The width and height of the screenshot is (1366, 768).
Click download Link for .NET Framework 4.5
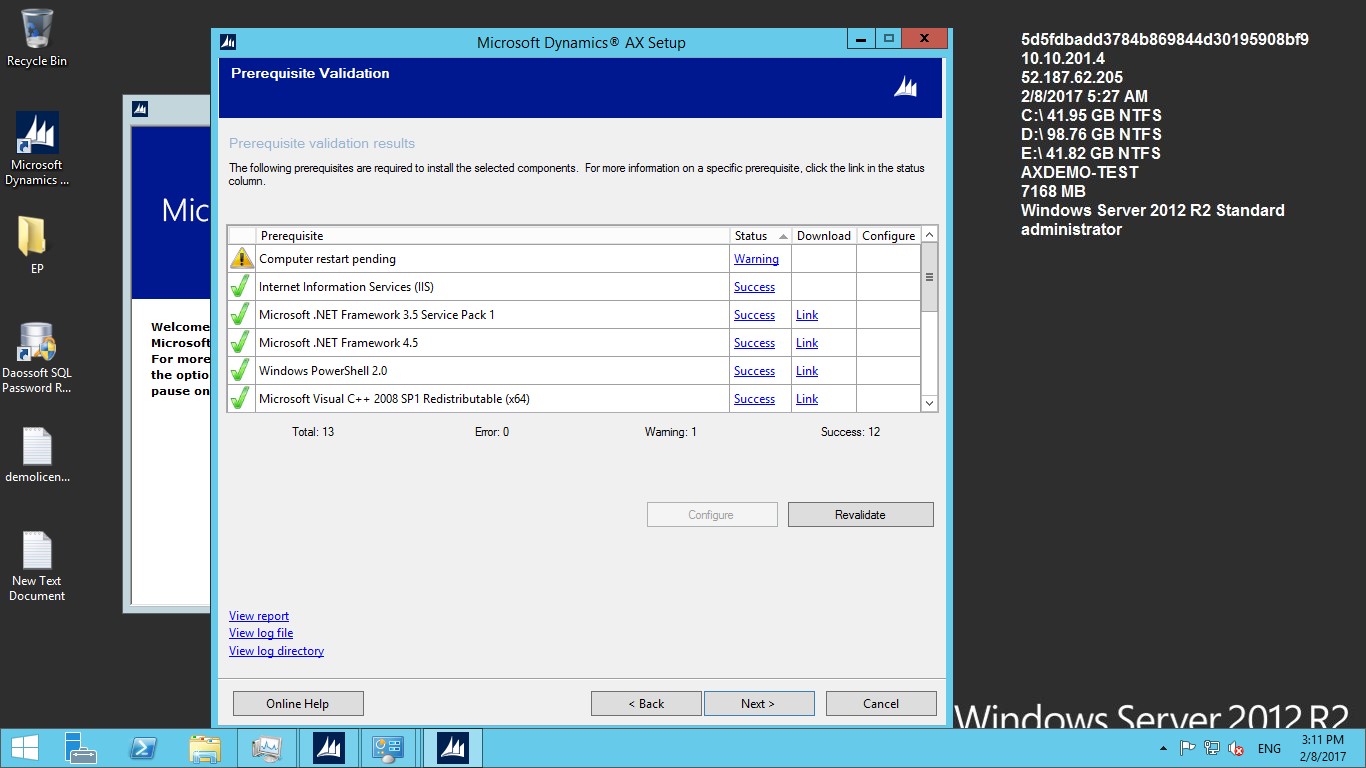pyautogui.click(x=807, y=343)
